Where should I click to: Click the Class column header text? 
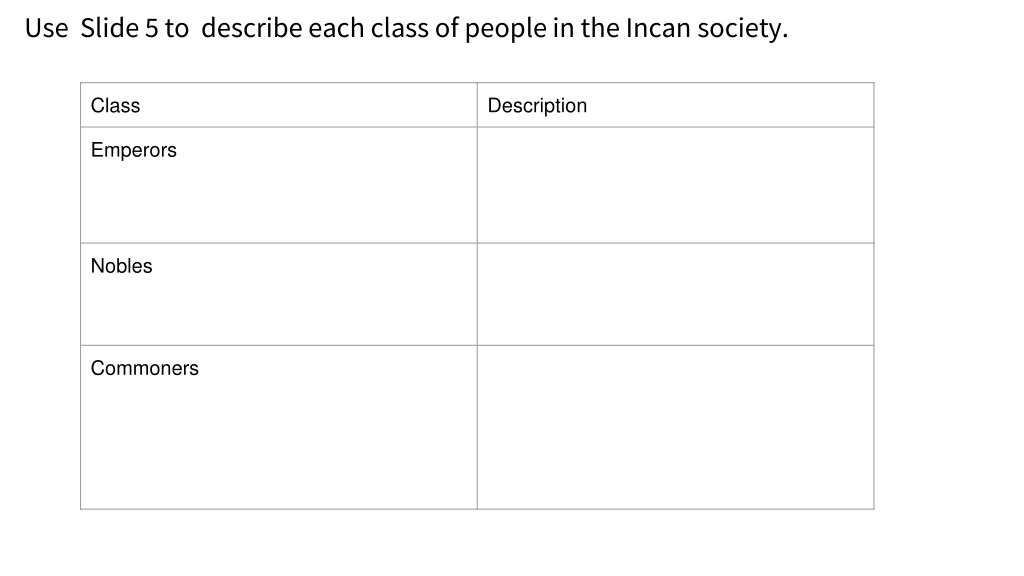pyautogui.click(x=115, y=105)
